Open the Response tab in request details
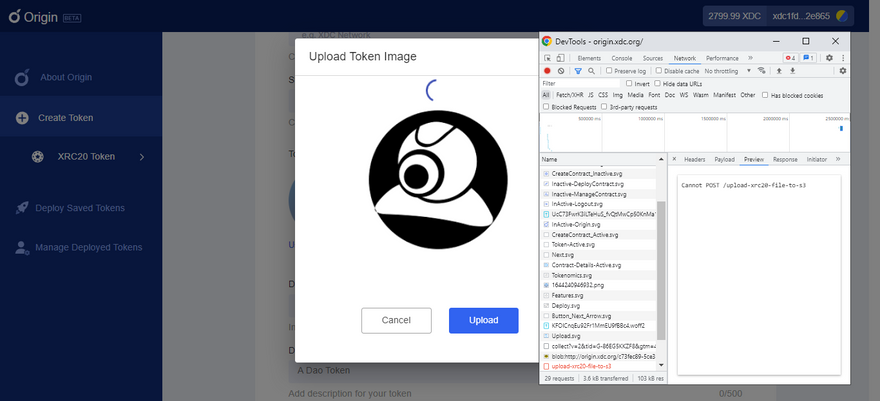The image size is (880, 401). tap(785, 159)
